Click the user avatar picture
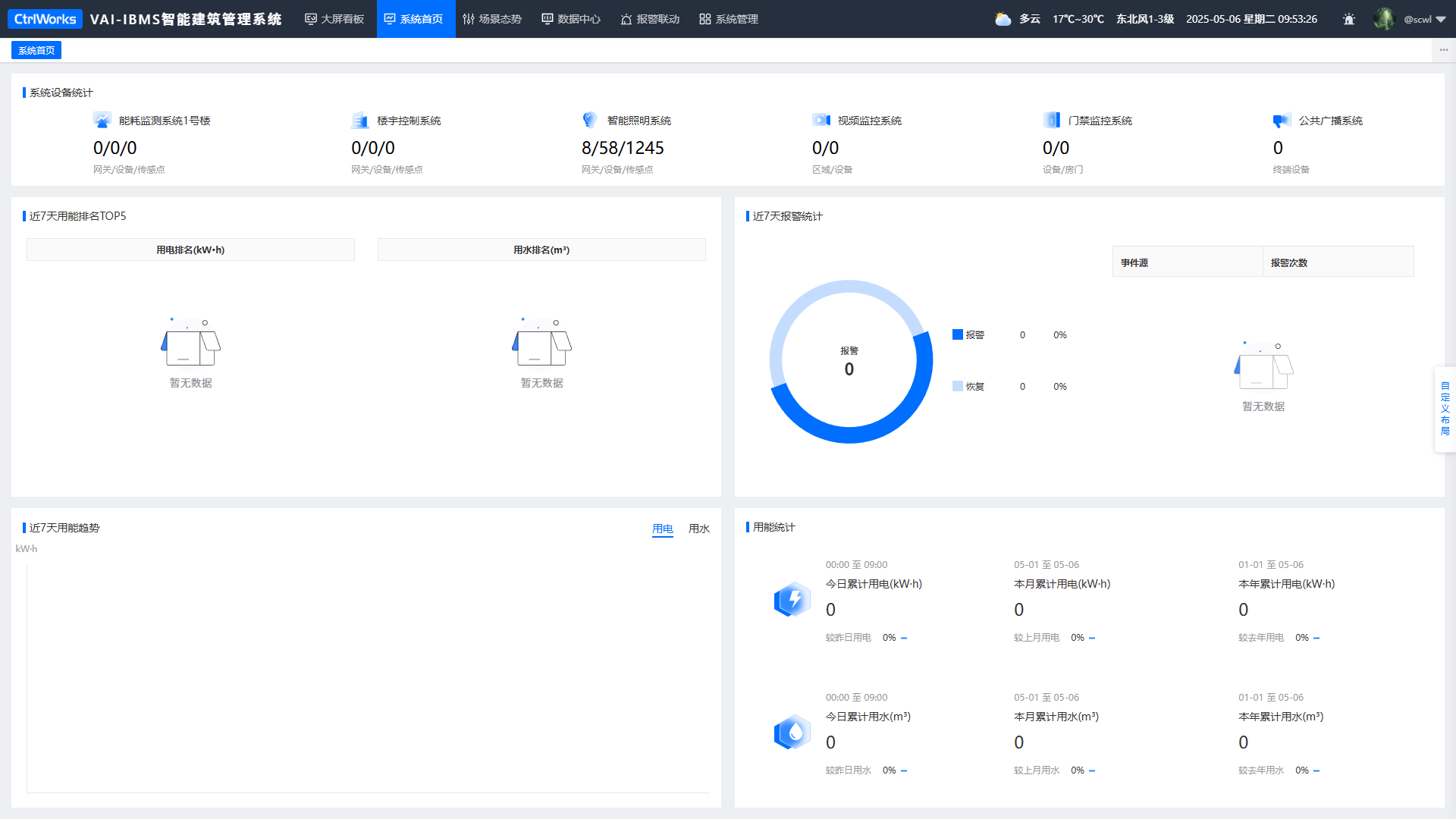 coord(1384,19)
